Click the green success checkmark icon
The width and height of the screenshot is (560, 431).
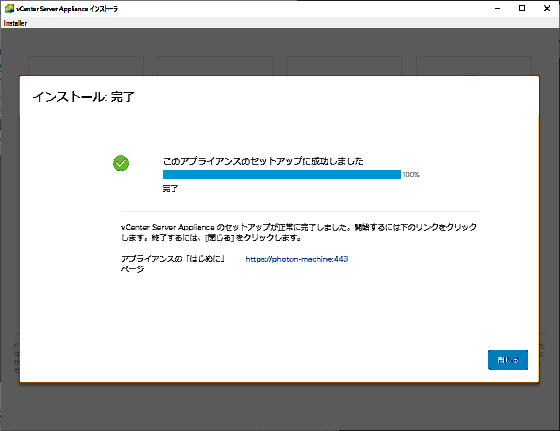[x=121, y=163]
